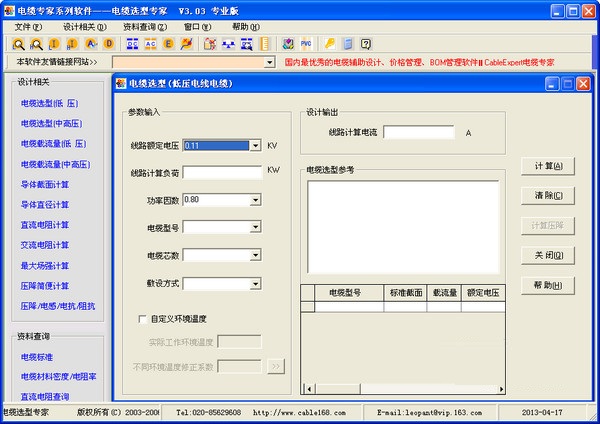Click the low-voltage ampacity 'I' icon
Image resolution: width=600 pixels, height=424 pixels.
54,44
